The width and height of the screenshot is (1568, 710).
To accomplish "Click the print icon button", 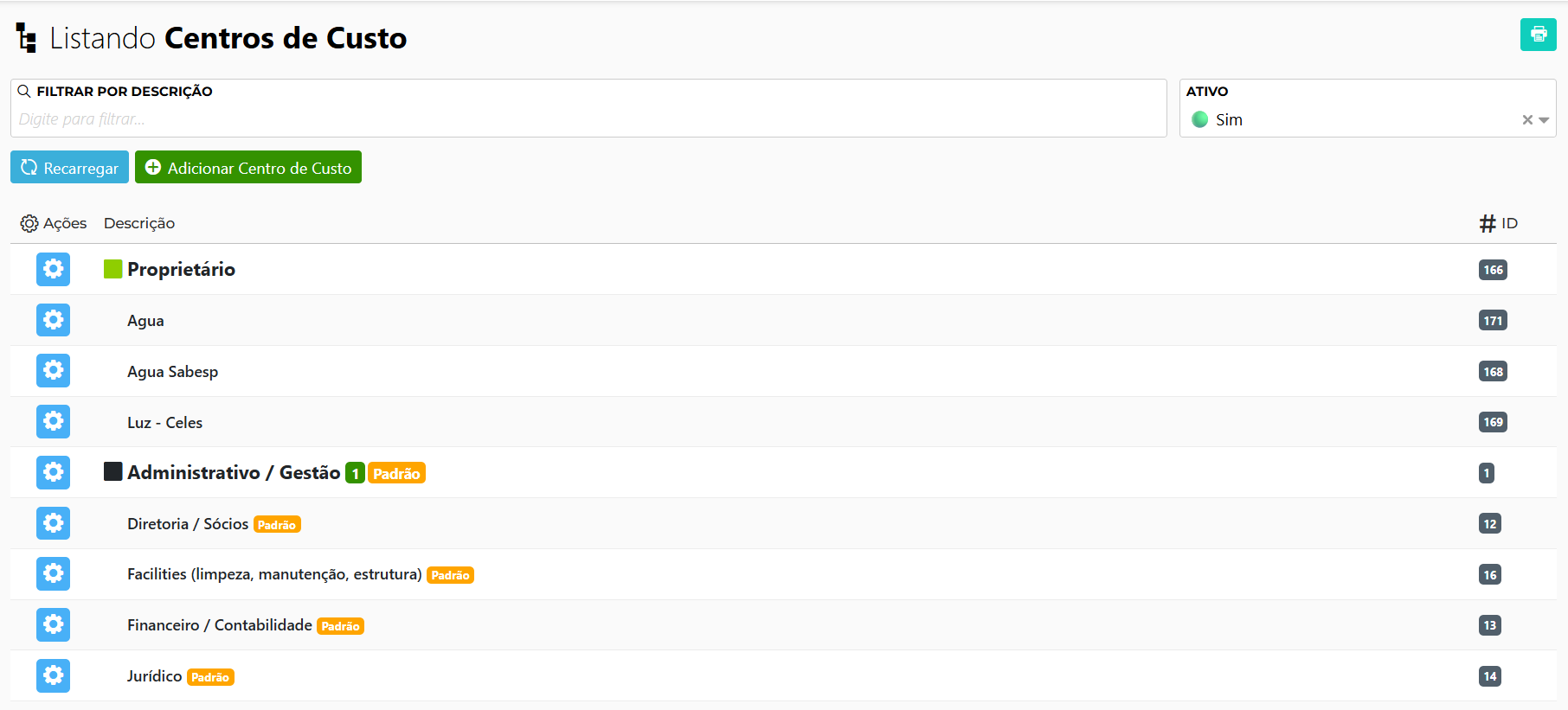I will coord(1538,35).
